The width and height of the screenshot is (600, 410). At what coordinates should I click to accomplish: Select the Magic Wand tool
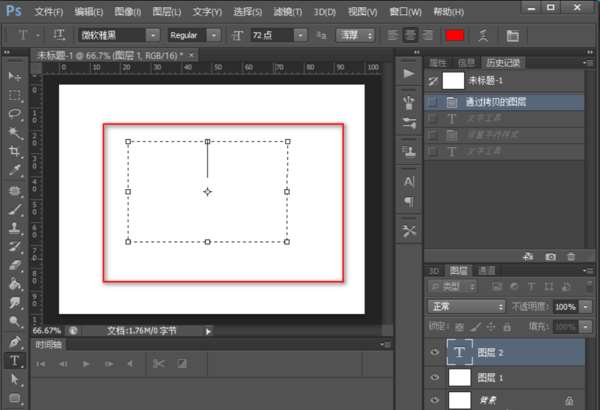coord(15,132)
